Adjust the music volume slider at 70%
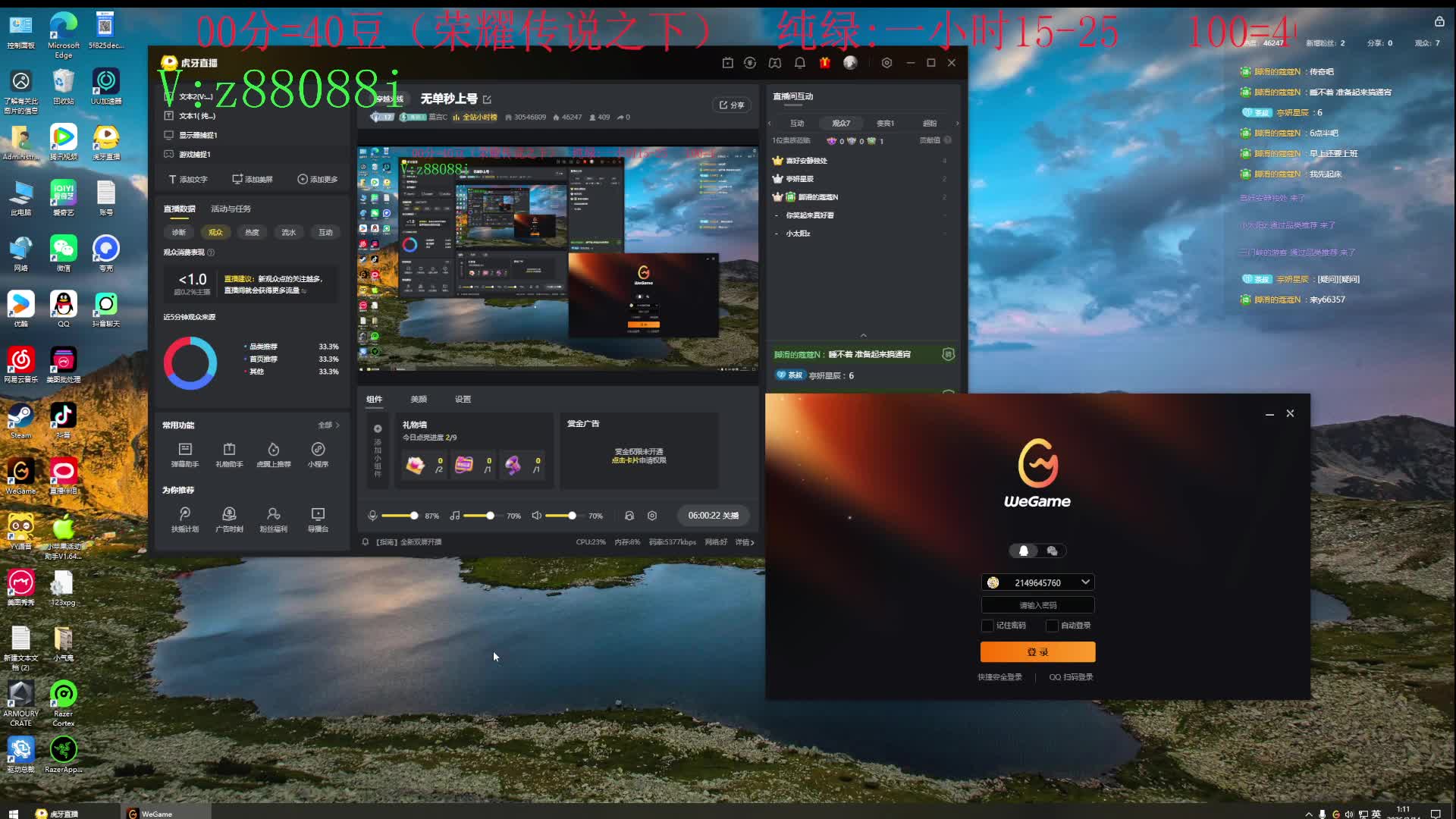This screenshot has height=819, width=1456. [490, 516]
